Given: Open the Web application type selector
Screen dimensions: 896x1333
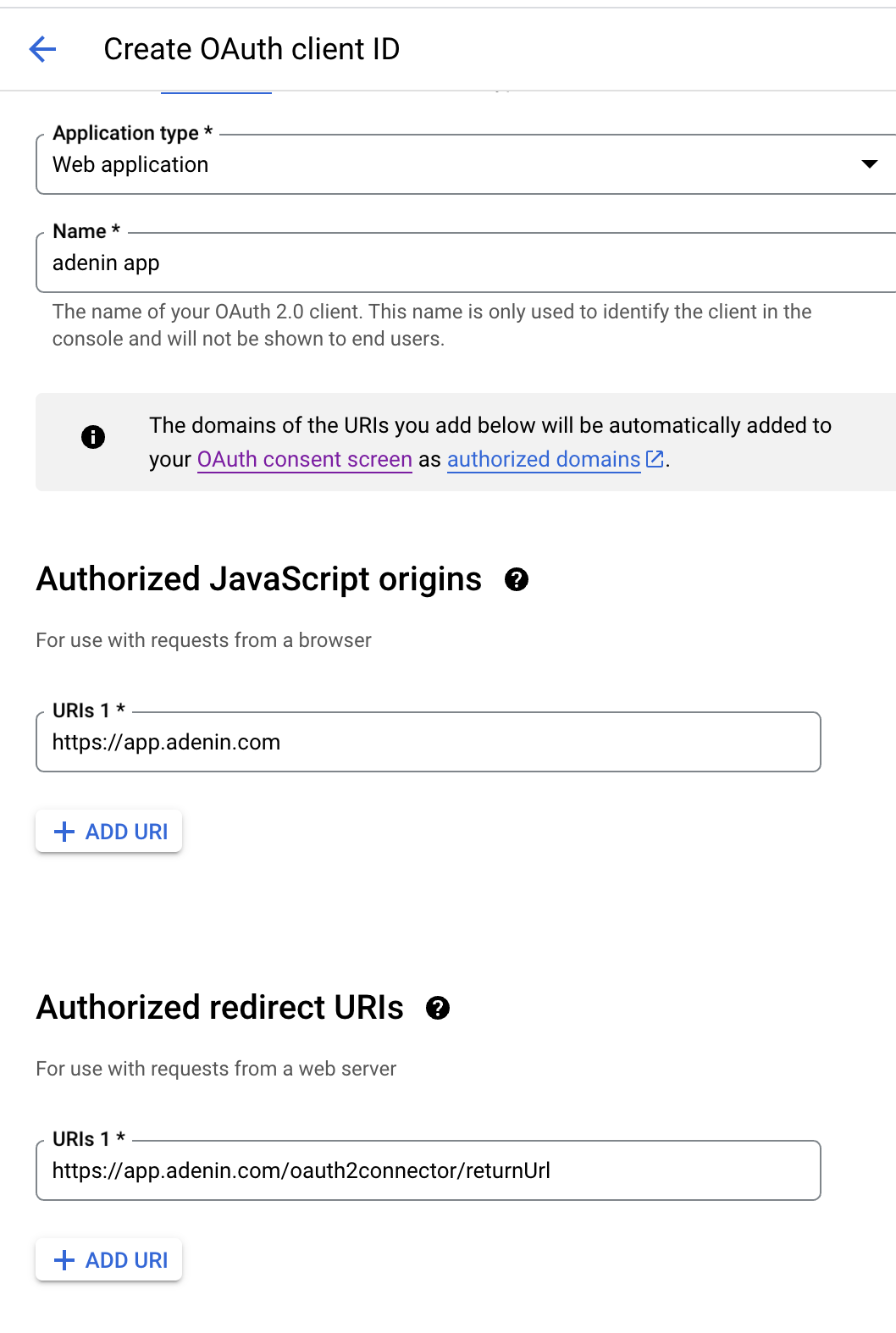Looking at the screenshot, I should pos(423,164).
